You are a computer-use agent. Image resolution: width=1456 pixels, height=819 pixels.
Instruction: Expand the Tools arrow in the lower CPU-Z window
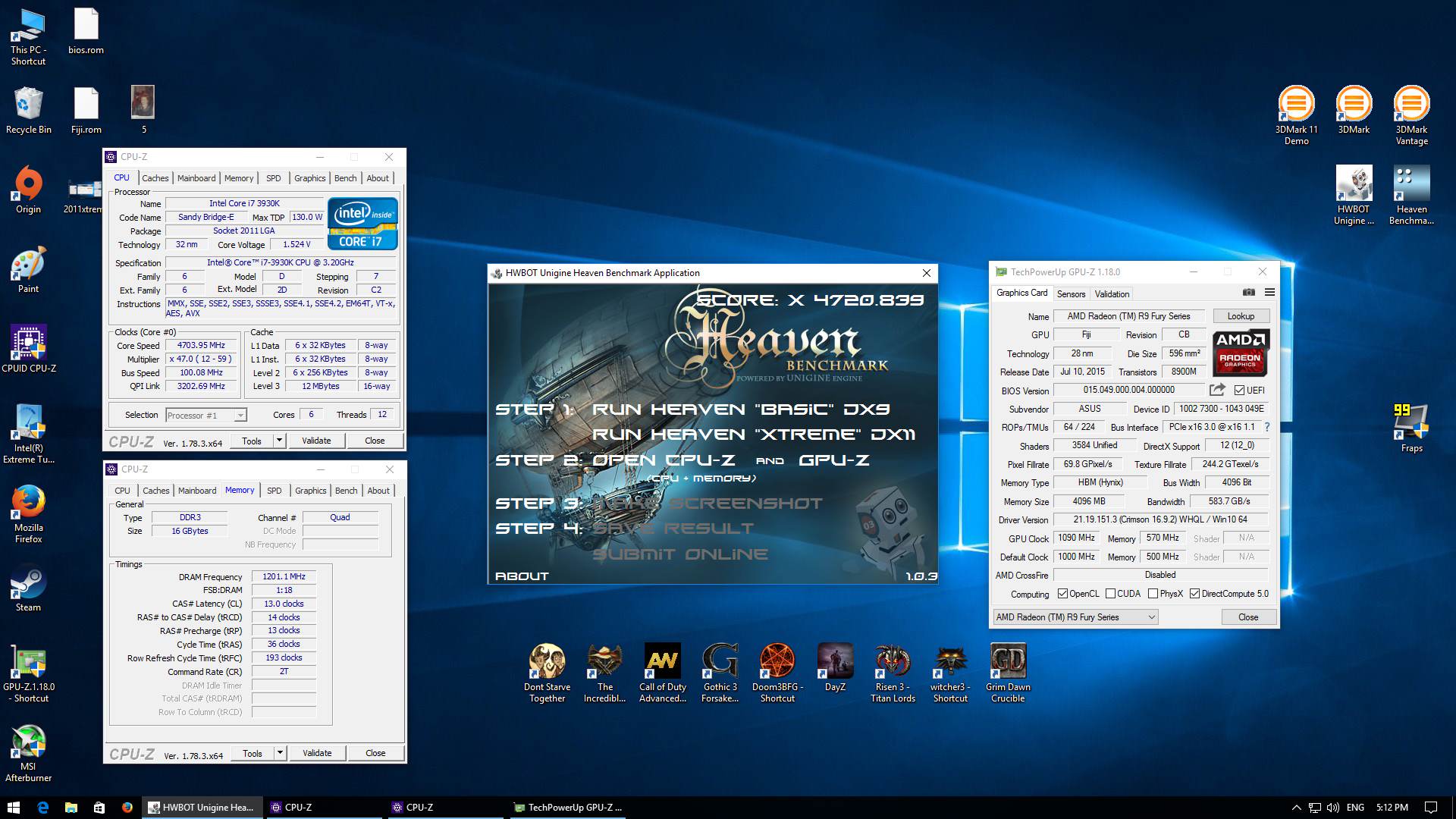(x=280, y=753)
